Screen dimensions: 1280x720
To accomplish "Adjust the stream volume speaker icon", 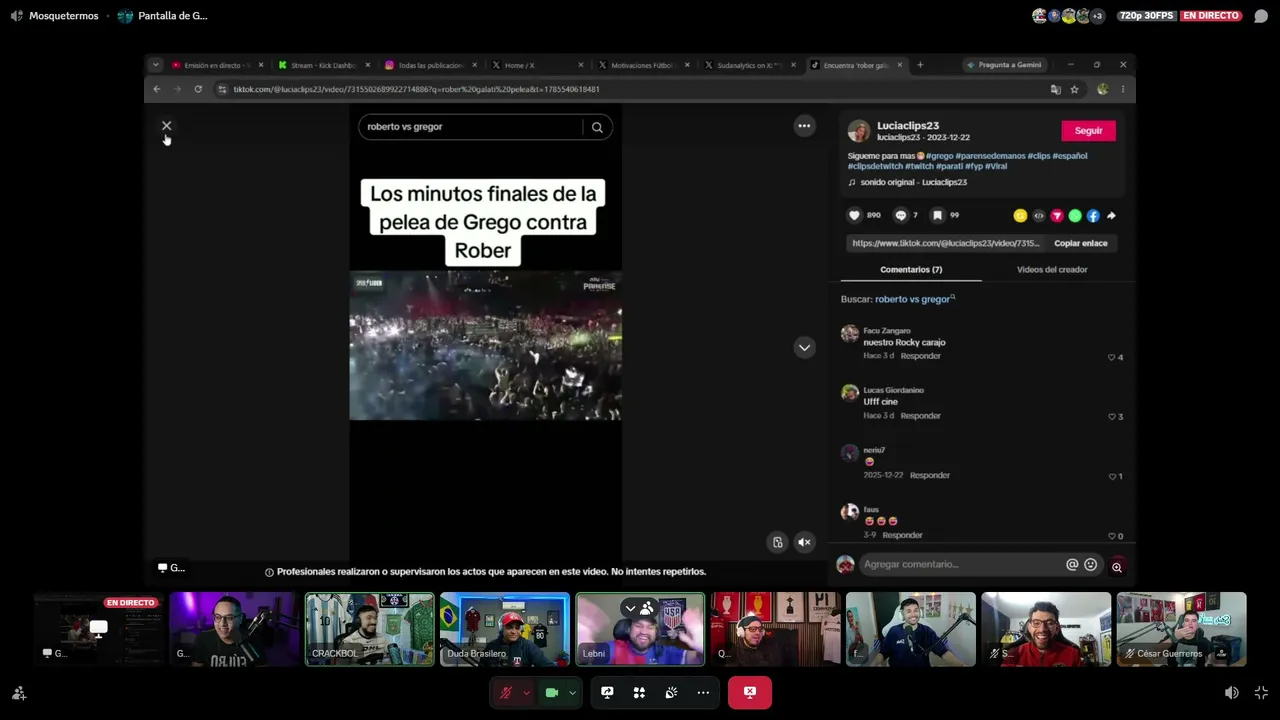I will (1232, 692).
